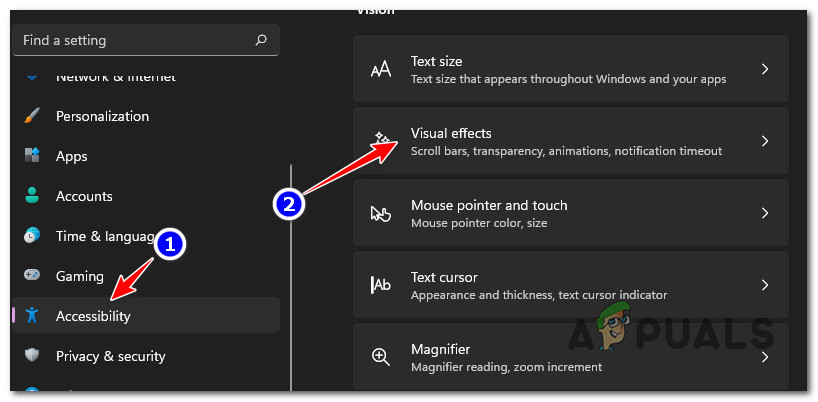The height and width of the screenshot is (402, 818).
Task: Expand Text cursor chevron arrow
Action: [765, 285]
